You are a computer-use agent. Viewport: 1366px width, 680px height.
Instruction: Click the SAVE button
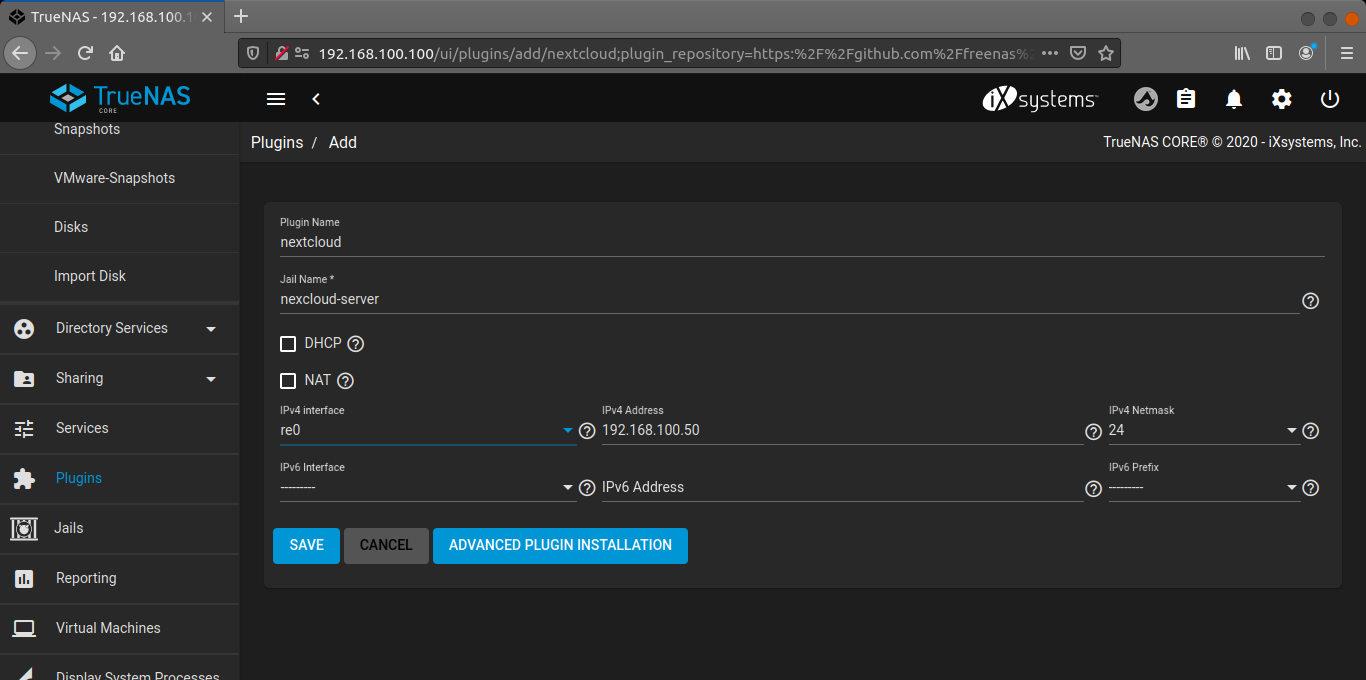tap(306, 545)
